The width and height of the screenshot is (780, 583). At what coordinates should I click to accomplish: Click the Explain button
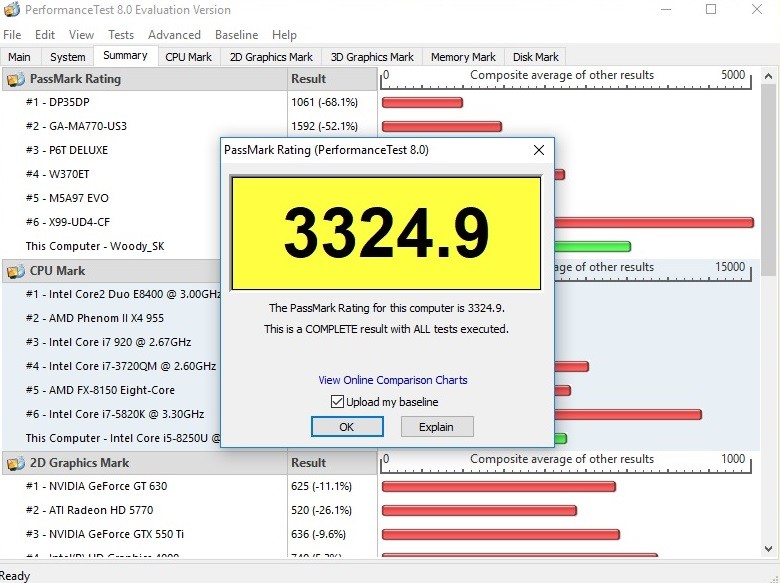pos(436,427)
